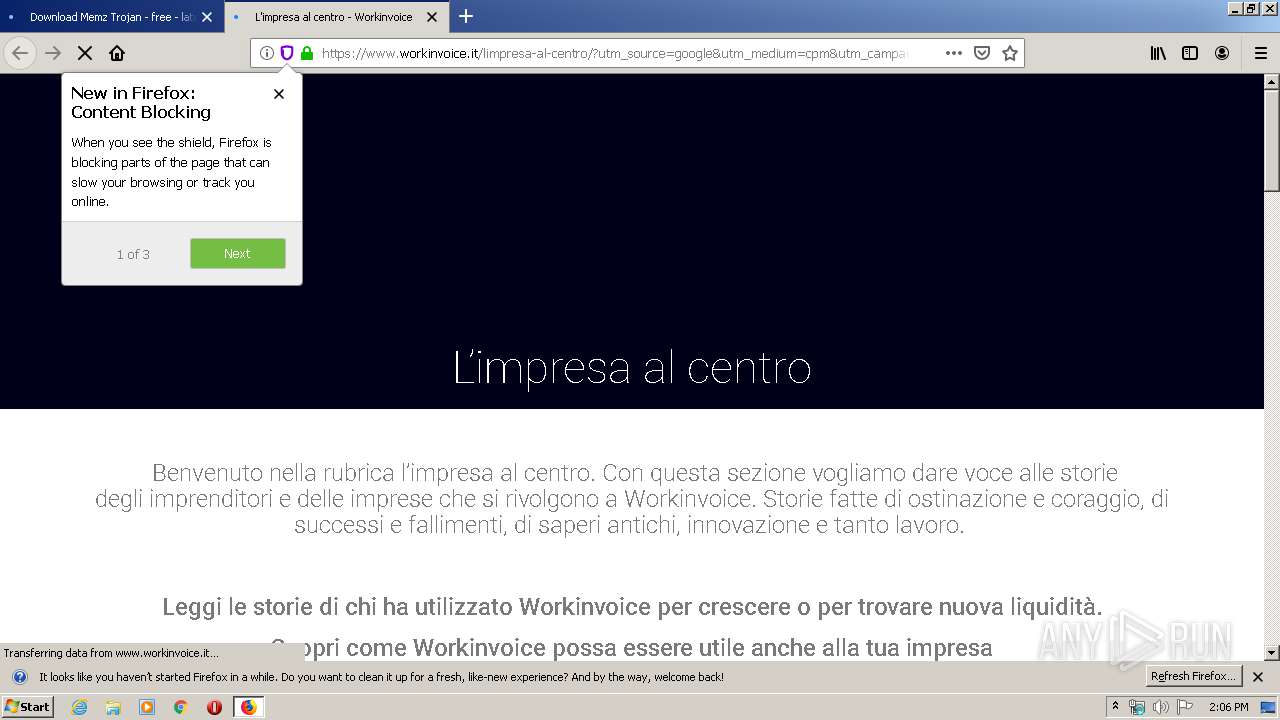The width and height of the screenshot is (1280, 720).
Task: Toggle sidebars view icon
Action: point(1190,53)
